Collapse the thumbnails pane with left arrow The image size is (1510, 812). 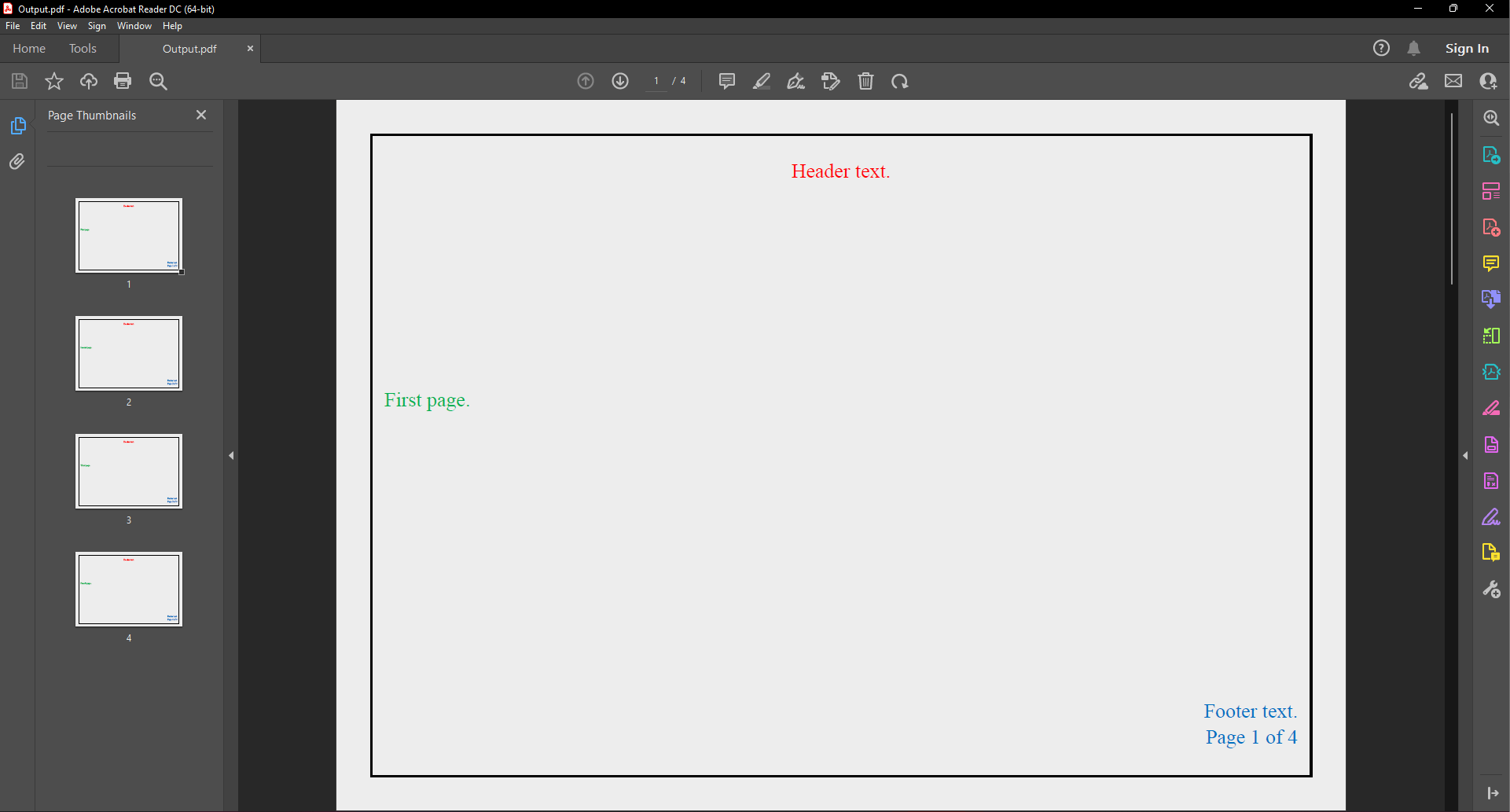point(231,455)
